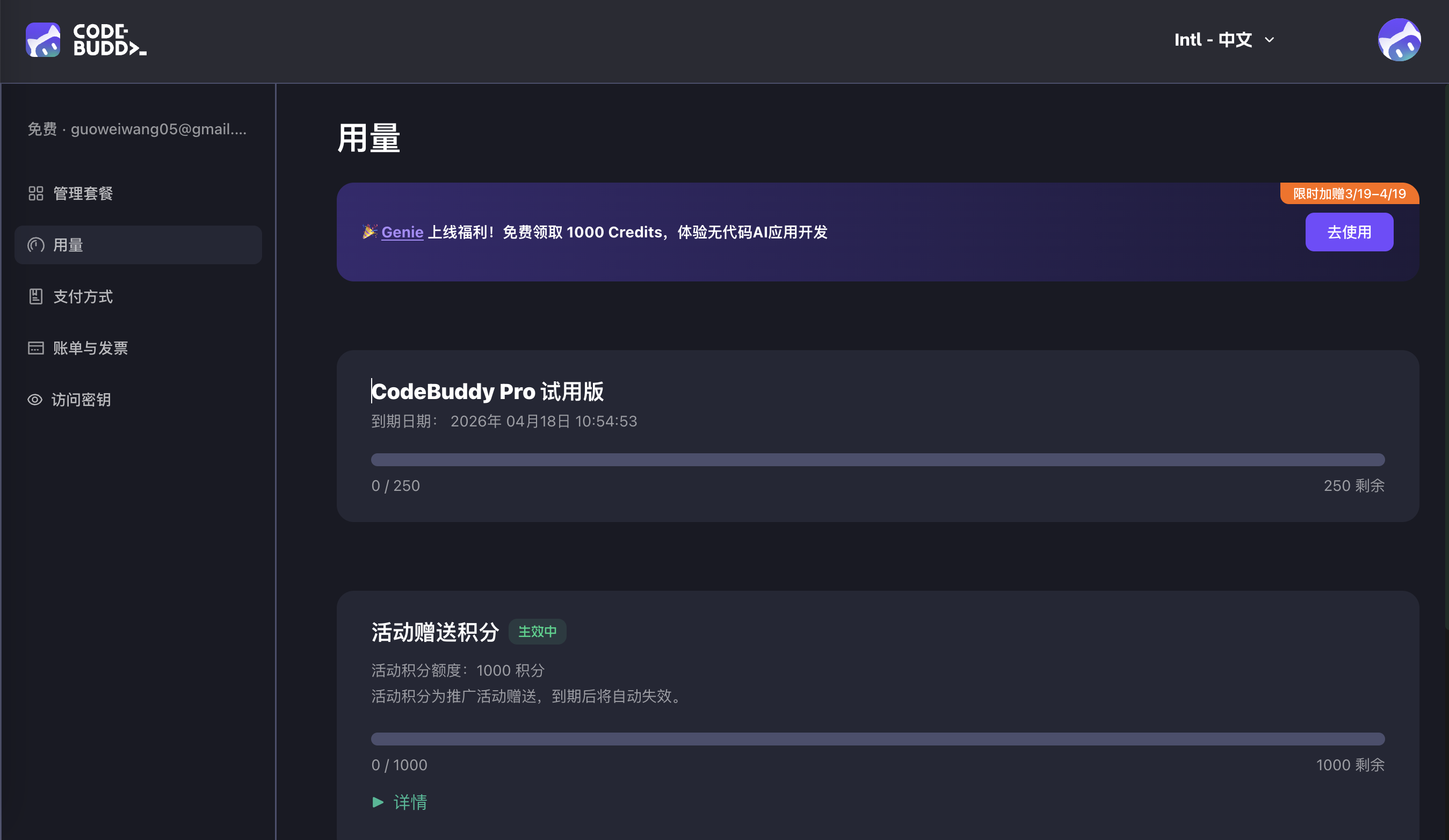Open the profile avatar in top right
Viewport: 1449px width, 840px height.
(1400, 39)
